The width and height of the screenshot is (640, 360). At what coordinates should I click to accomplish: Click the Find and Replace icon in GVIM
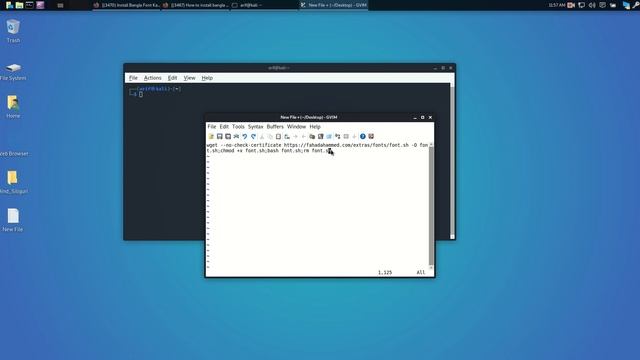coord(287,136)
